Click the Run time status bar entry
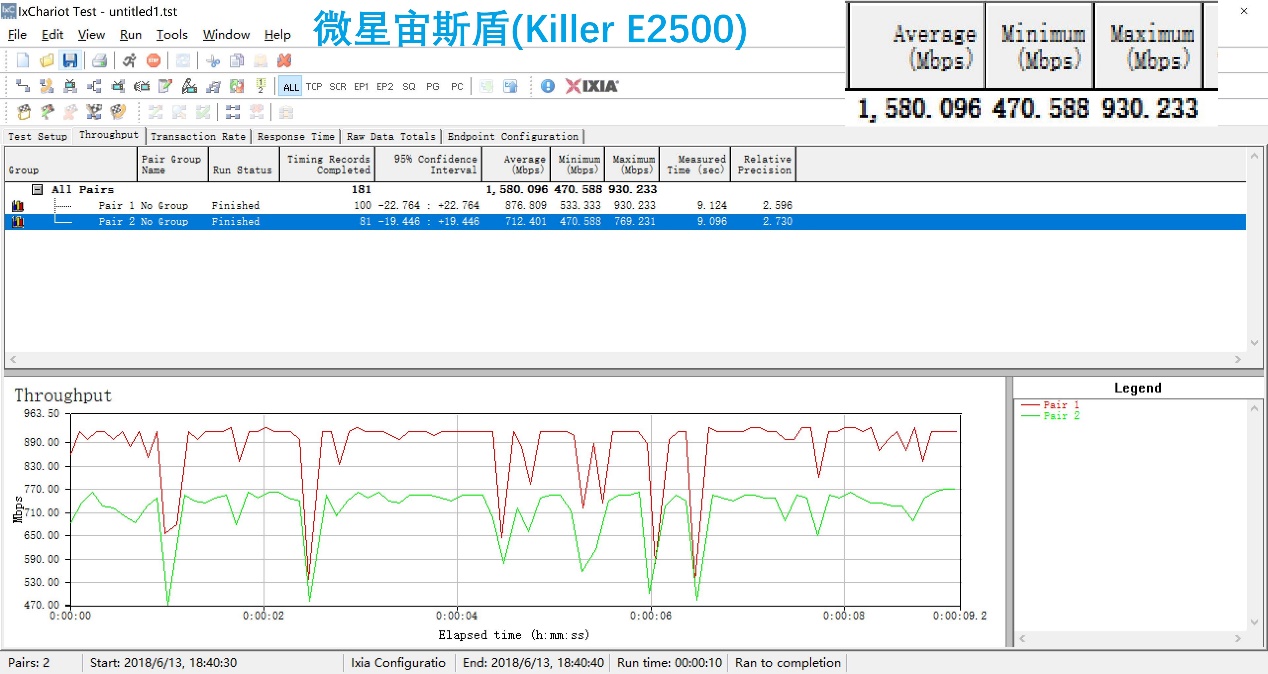 coord(669,662)
